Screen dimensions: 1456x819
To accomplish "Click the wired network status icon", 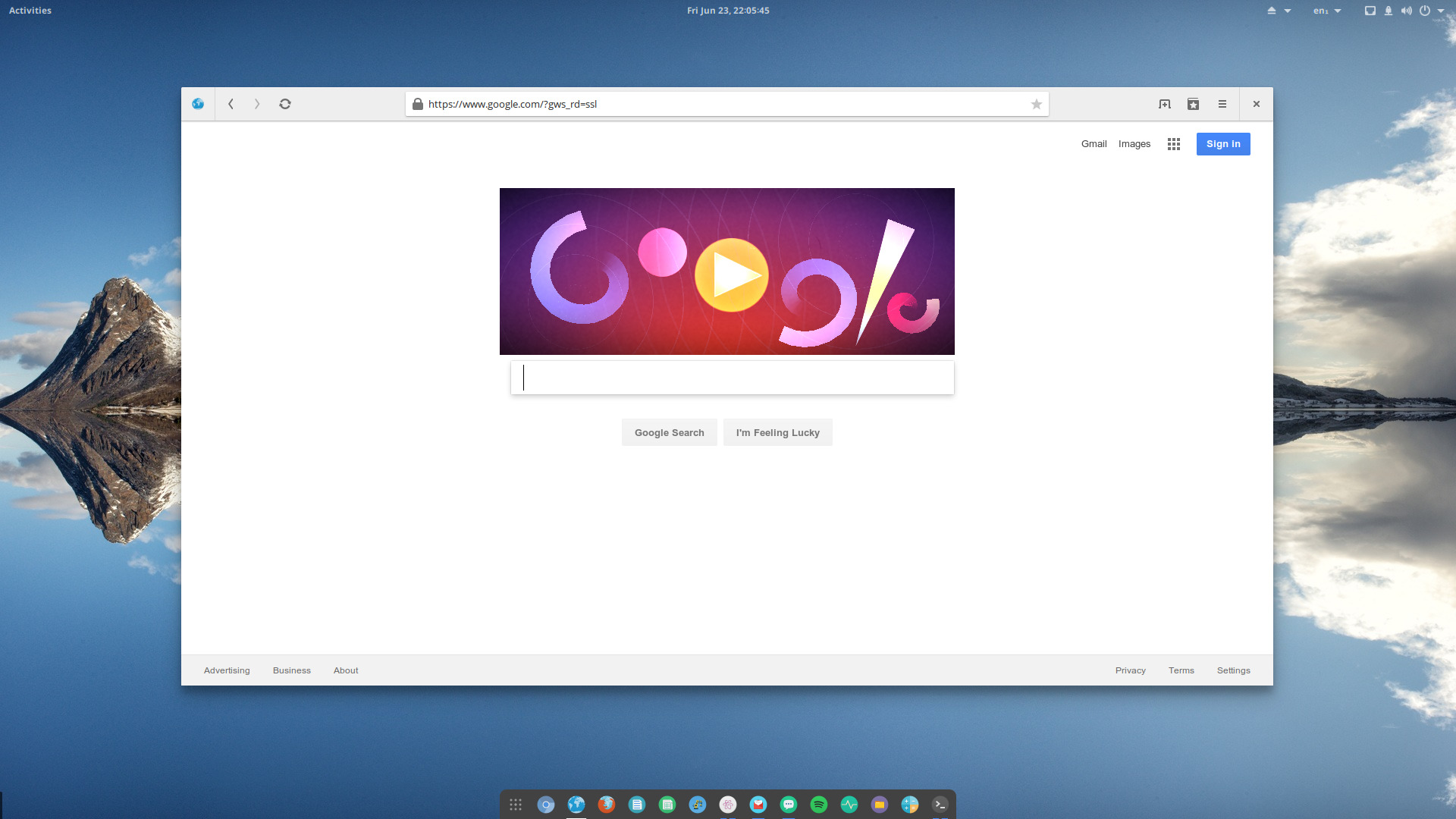I will (1370, 11).
